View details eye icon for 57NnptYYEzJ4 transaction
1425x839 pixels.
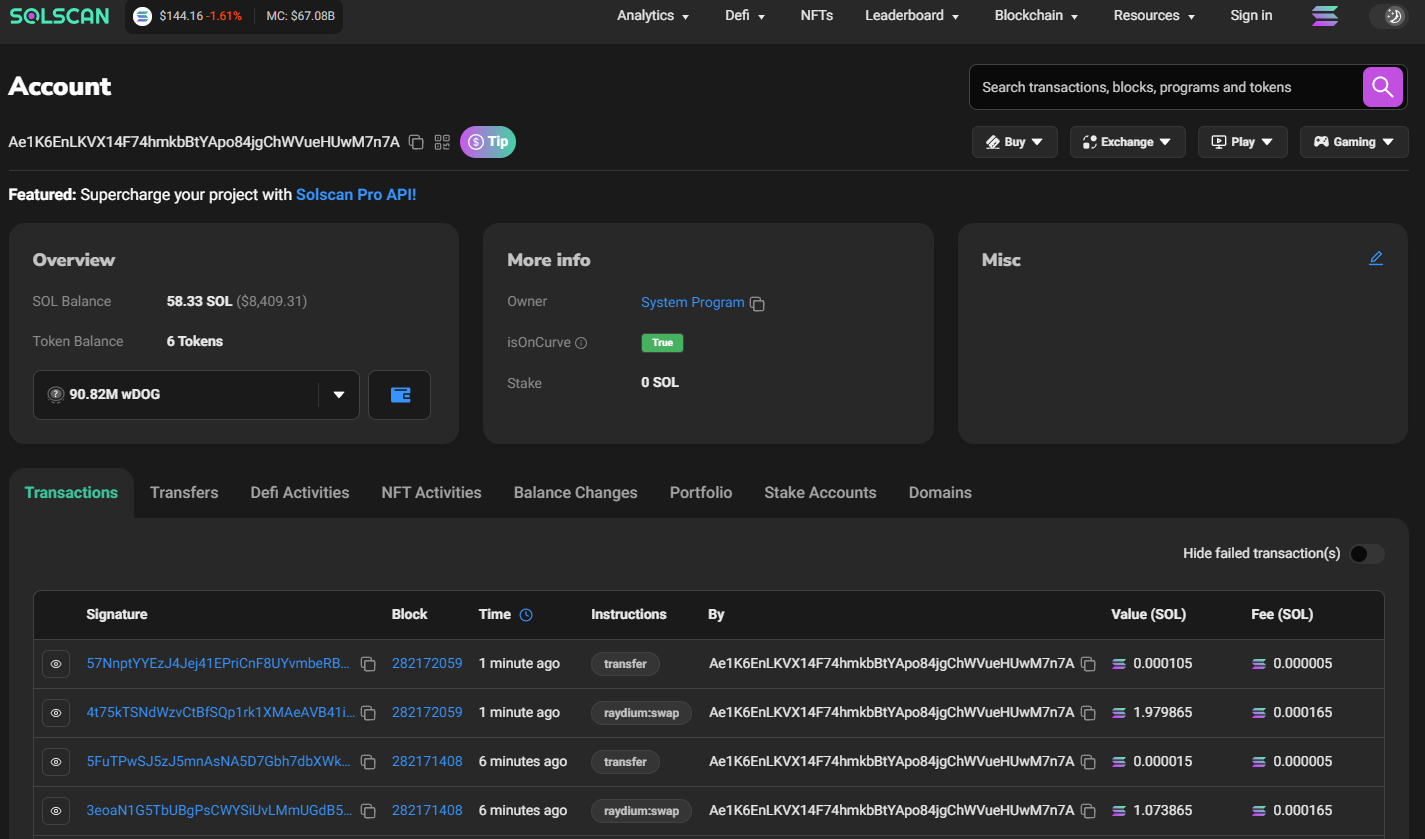point(56,664)
